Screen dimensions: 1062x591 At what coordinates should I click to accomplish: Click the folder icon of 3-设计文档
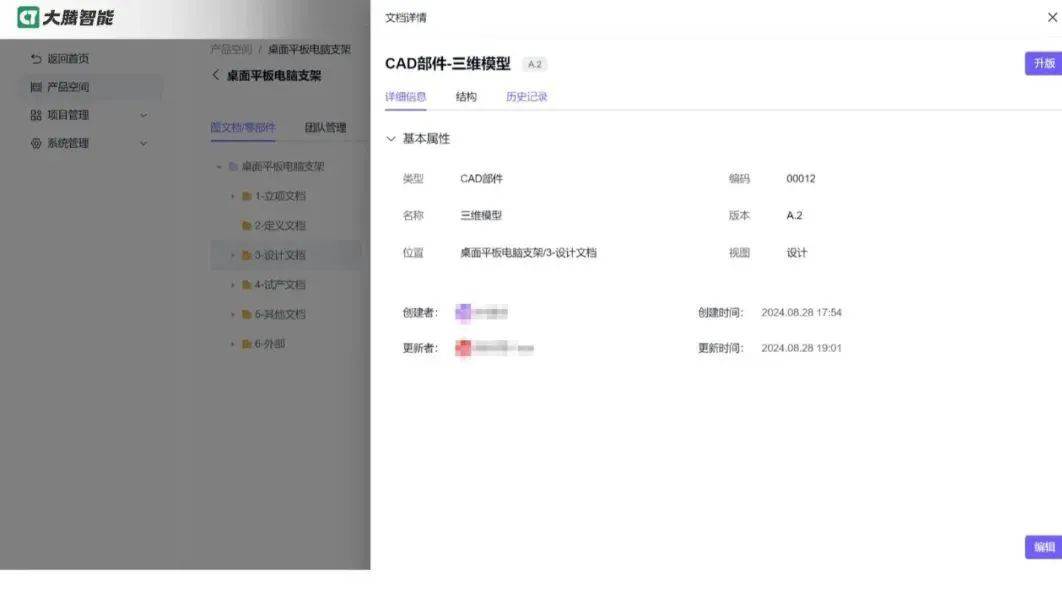(x=246, y=255)
